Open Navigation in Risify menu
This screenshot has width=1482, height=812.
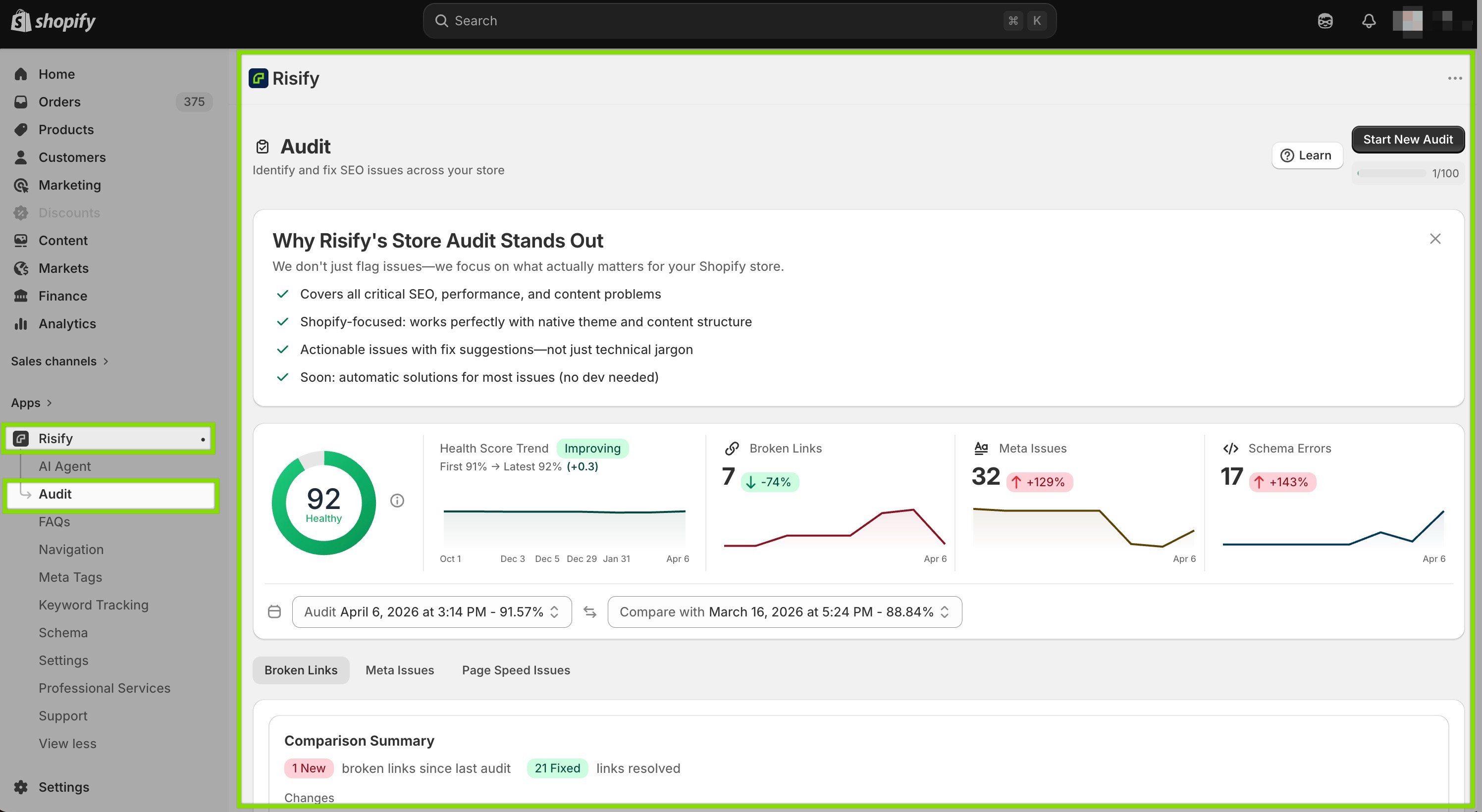(x=71, y=549)
